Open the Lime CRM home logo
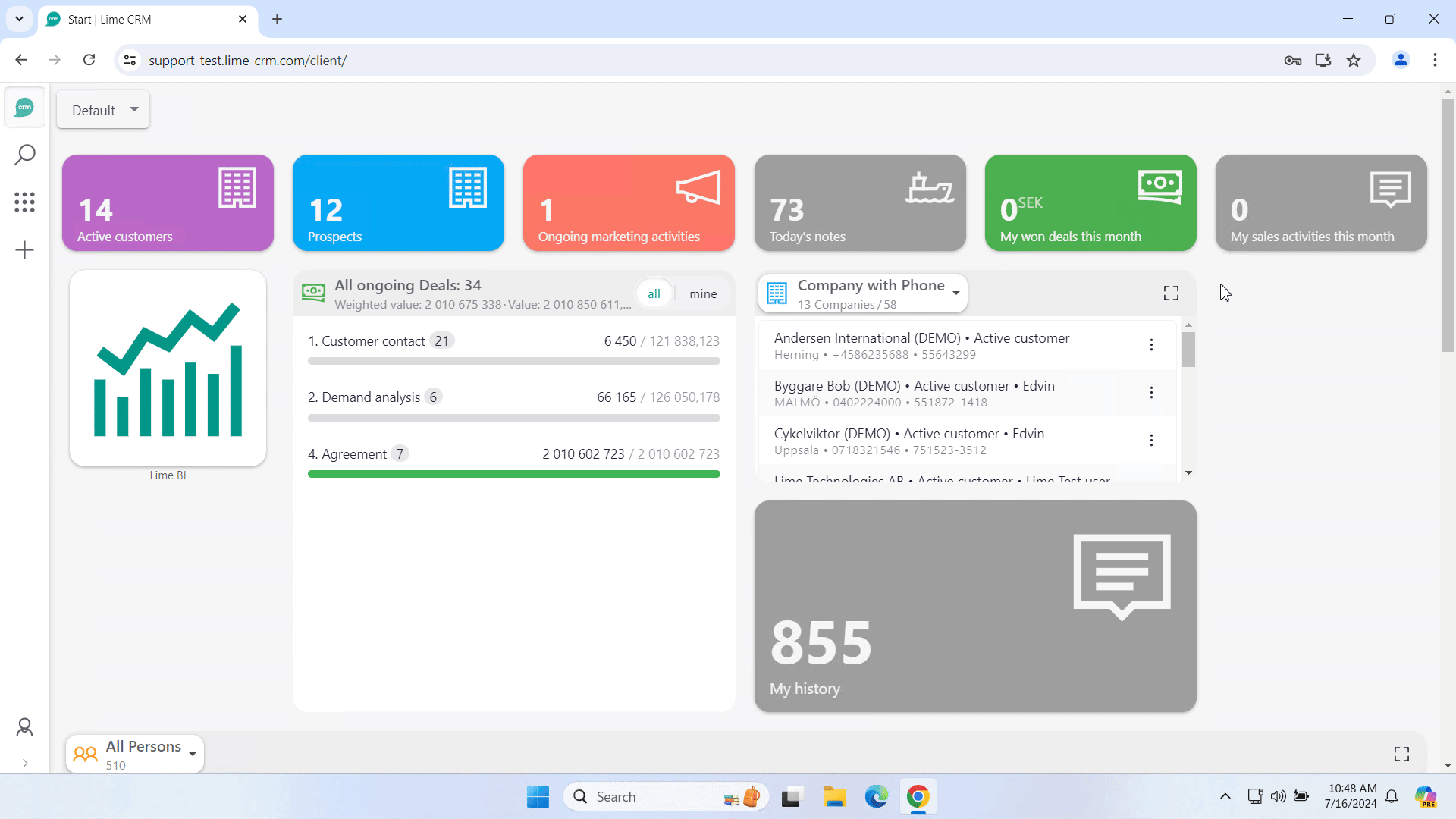Viewport: 1456px width, 819px height. 25,108
